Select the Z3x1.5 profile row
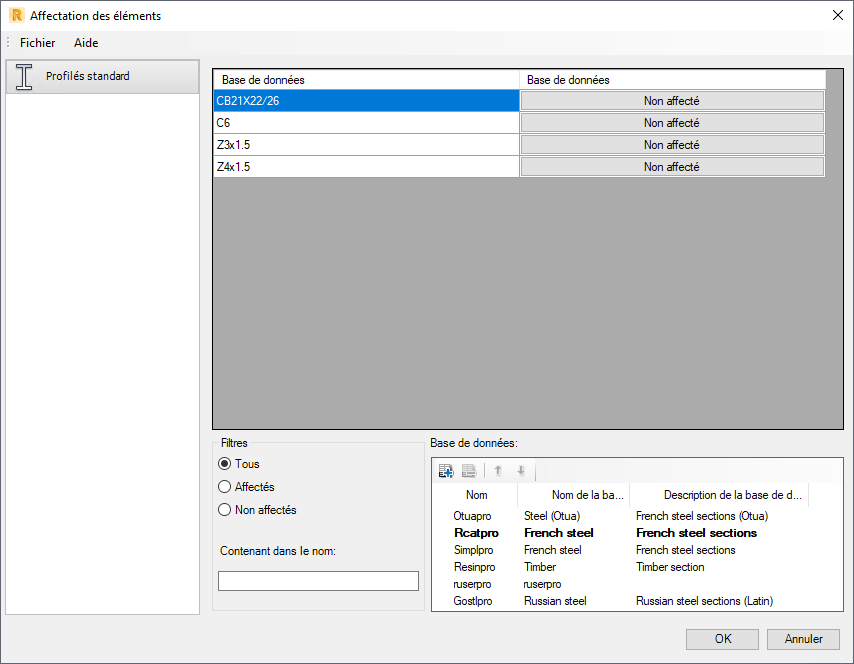This screenshot has height=664, width=854. click(x=367, y=145)
